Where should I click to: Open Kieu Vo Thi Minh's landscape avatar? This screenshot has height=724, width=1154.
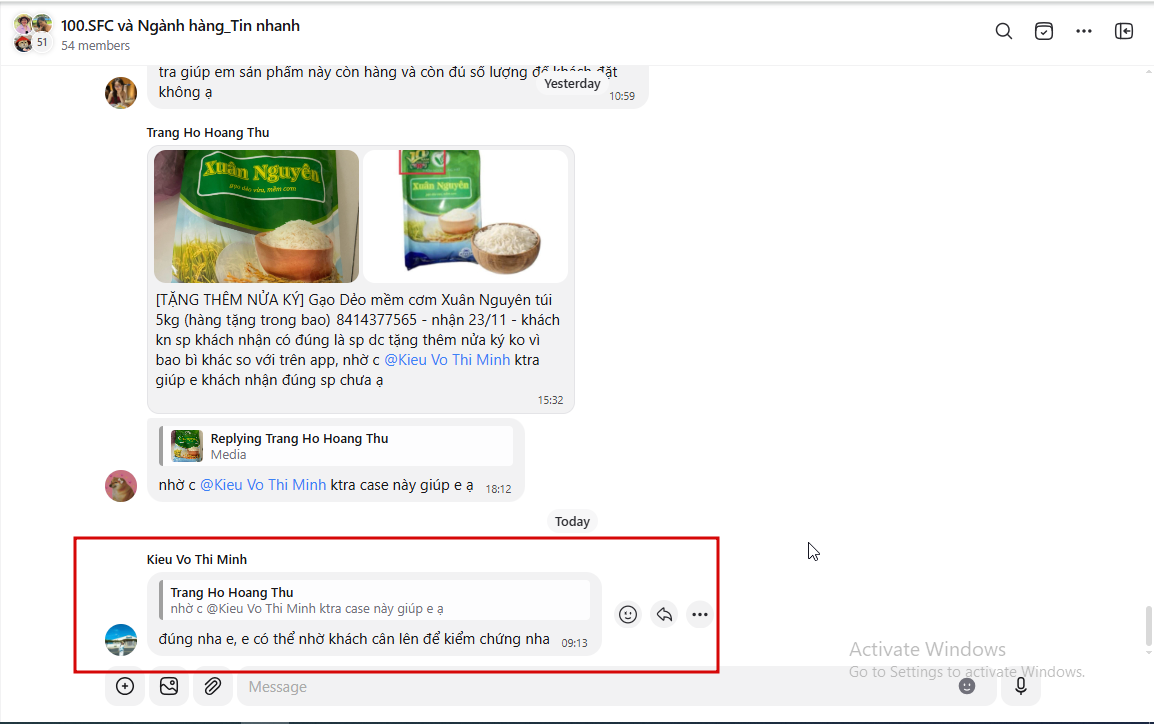click(121, 639)
